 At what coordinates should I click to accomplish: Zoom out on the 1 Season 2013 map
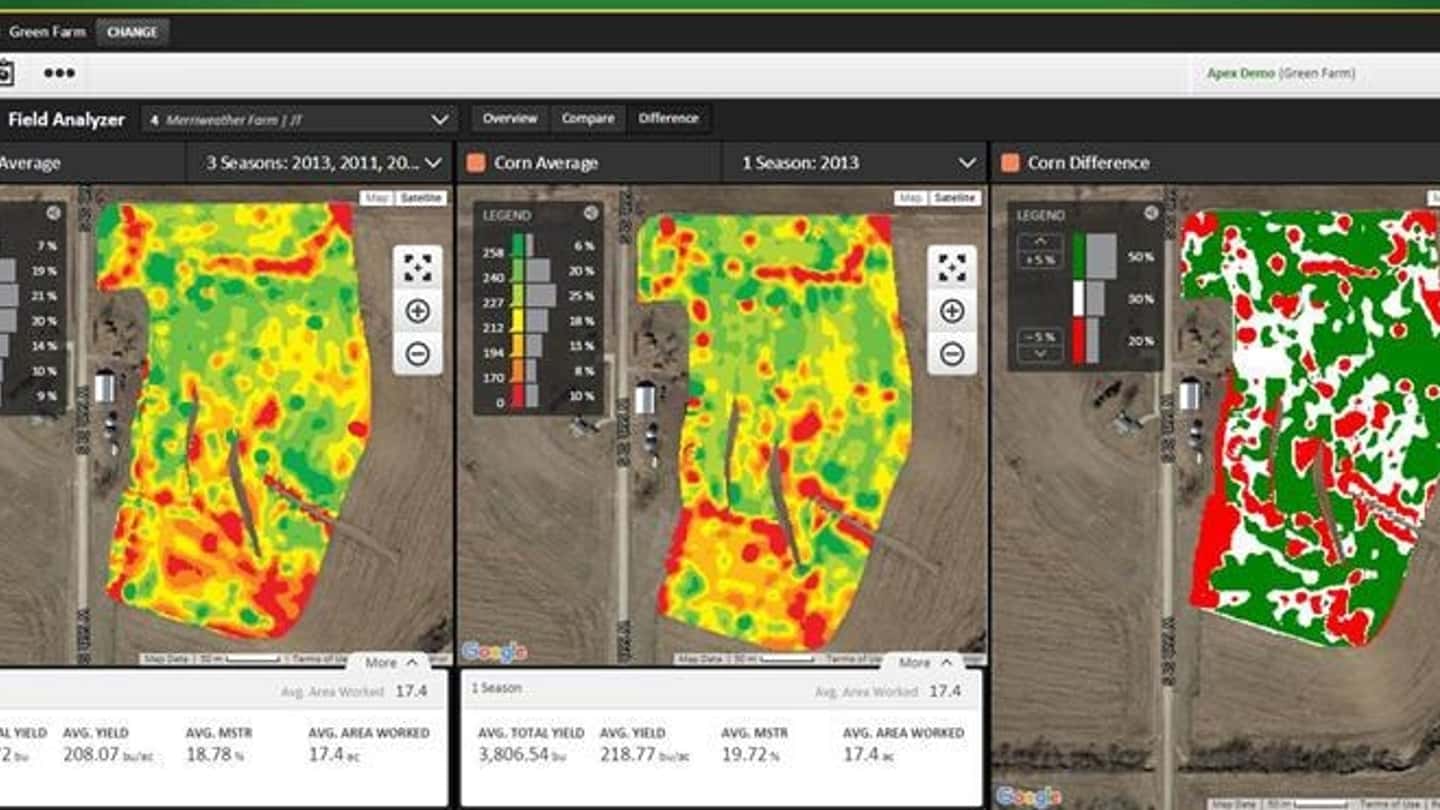coord(952,353)
